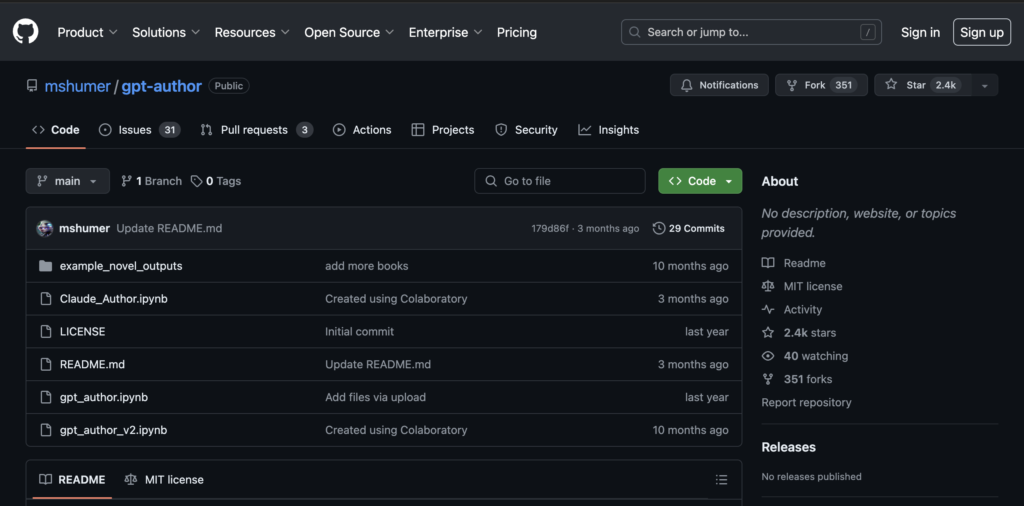The height and width of the screenshot is (506, 1024).
Task: Open the 'Initial commit' commit message
Action: coord(359,331)
